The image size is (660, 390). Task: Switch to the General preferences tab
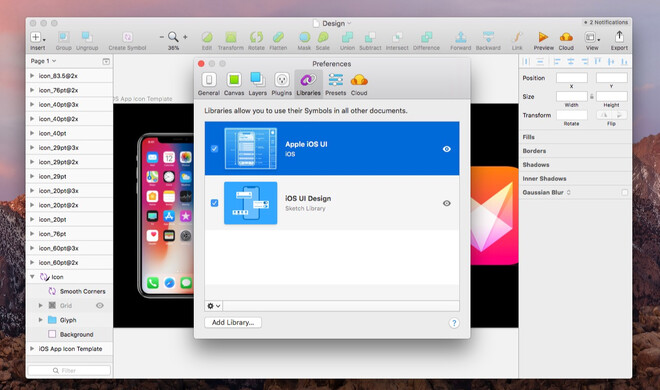(209, 84)
